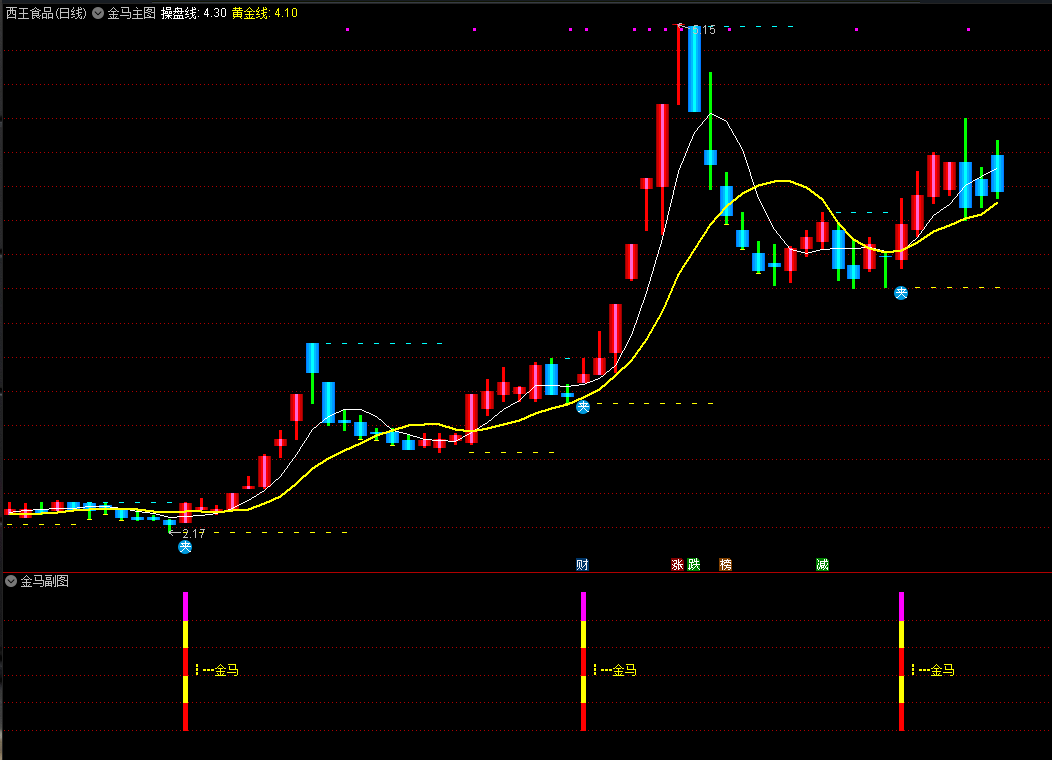1052x760 pixels.
Task: Click the red 涨 event marker
Action: pos(677,565)
